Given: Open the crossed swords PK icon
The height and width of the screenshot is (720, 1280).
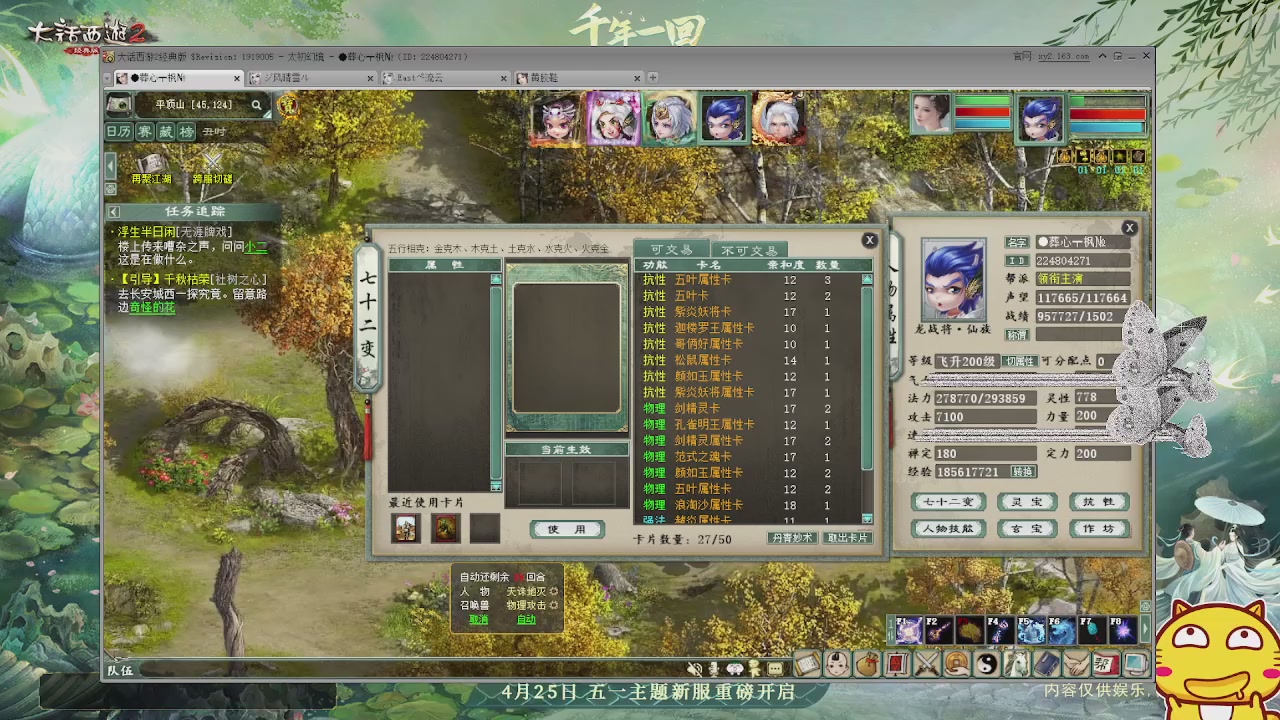Looking at the screenshot, I should [x=926, y=663].
